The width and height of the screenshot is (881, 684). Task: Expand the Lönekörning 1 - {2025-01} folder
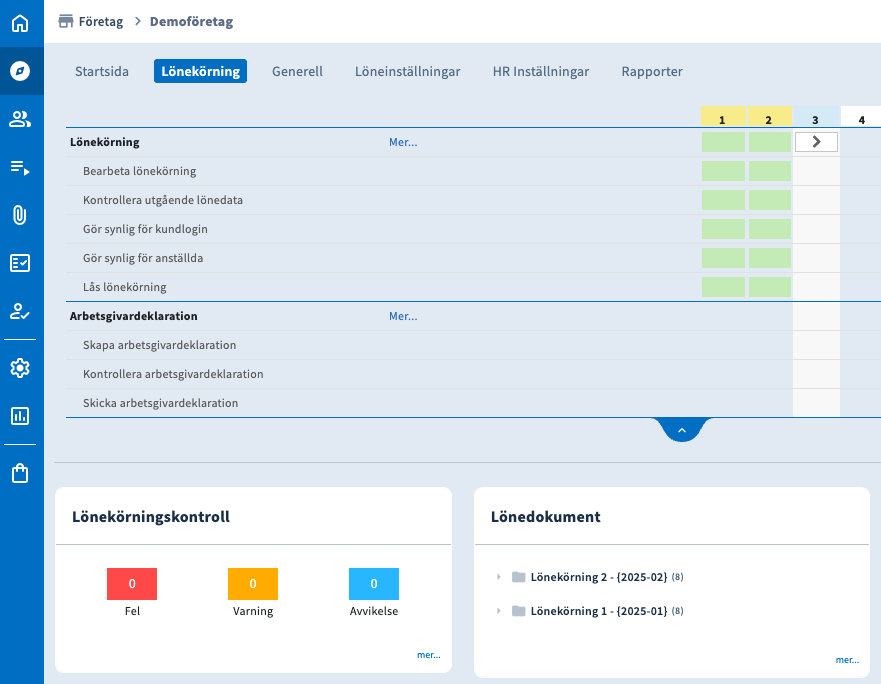(499, 611)
